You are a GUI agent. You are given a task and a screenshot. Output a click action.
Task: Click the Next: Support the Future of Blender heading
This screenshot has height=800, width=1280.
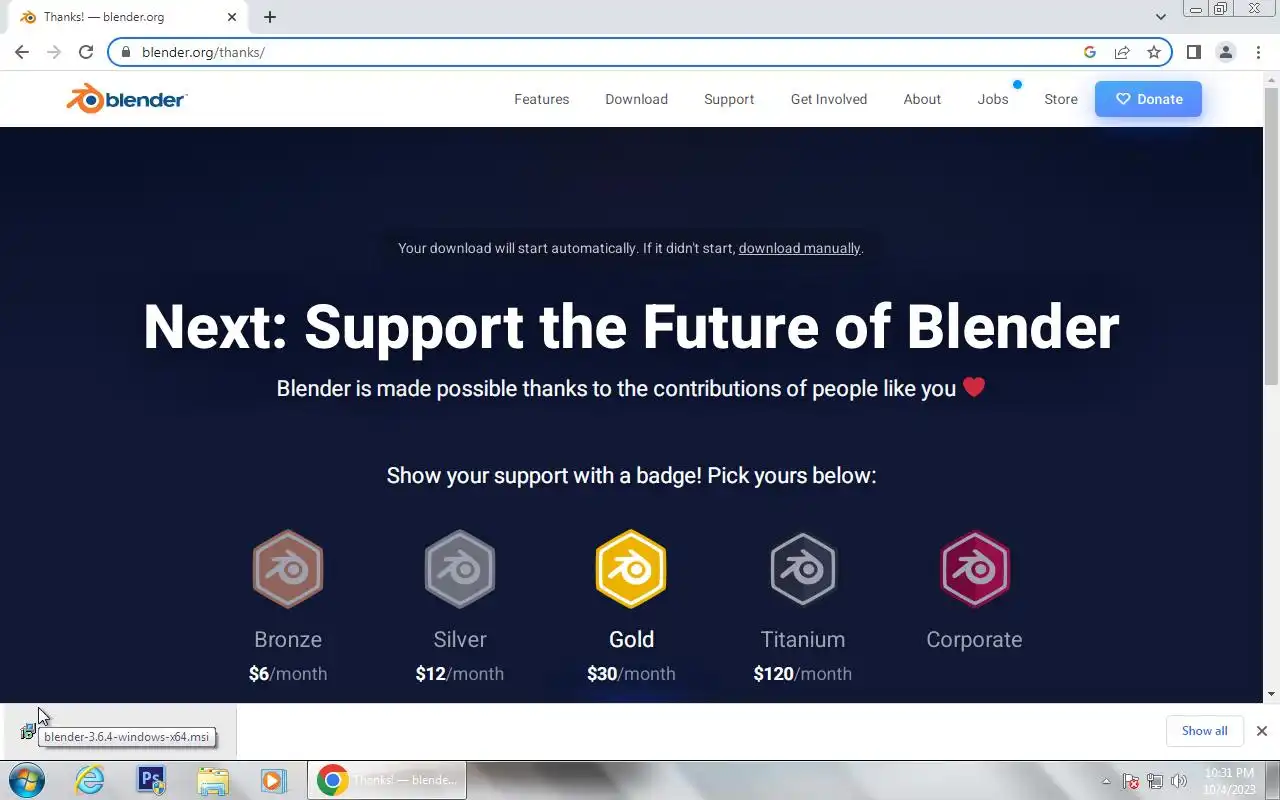[631, 327]
